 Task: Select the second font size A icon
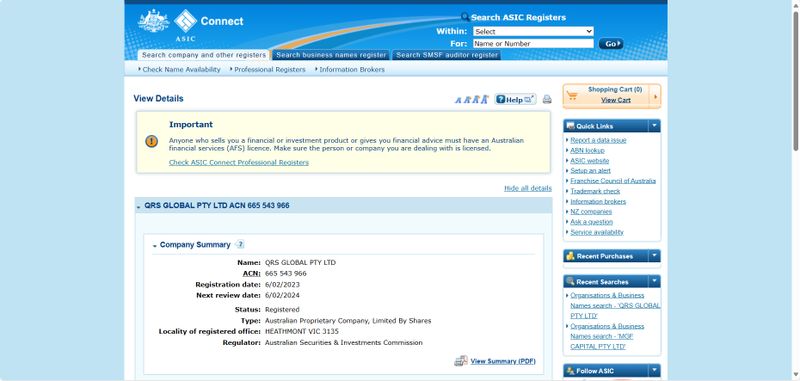[x=466, y=100]
